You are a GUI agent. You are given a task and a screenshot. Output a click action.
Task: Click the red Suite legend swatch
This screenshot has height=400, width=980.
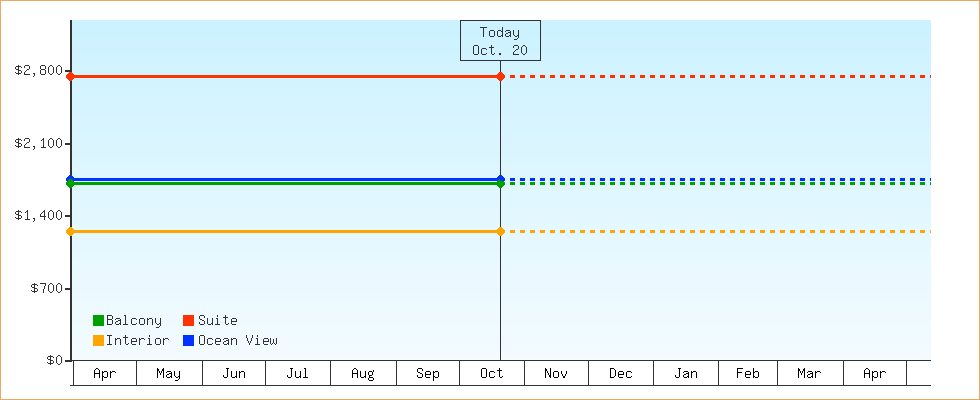point(188,321)
